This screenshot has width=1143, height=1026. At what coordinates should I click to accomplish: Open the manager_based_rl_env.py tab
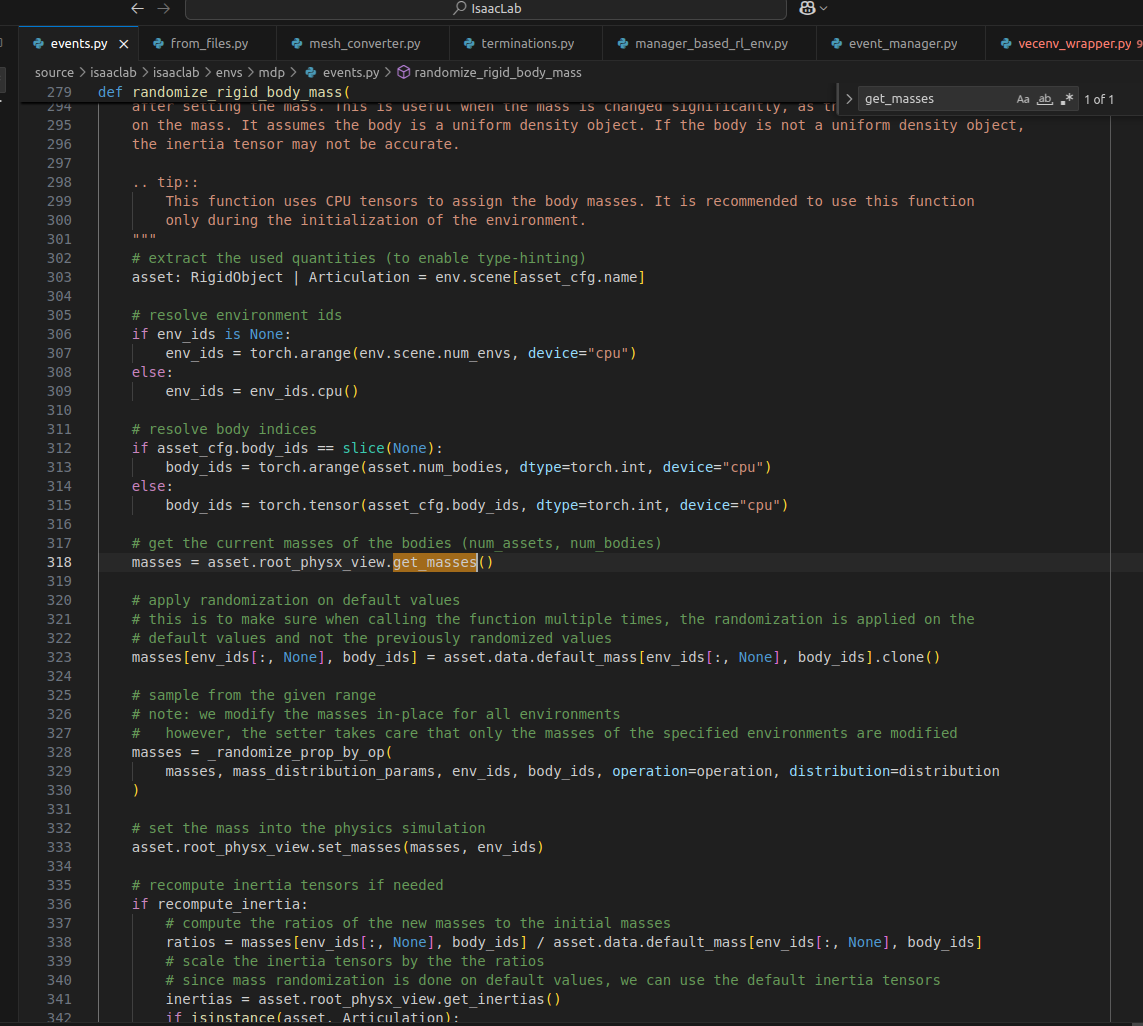pos(711,44)
